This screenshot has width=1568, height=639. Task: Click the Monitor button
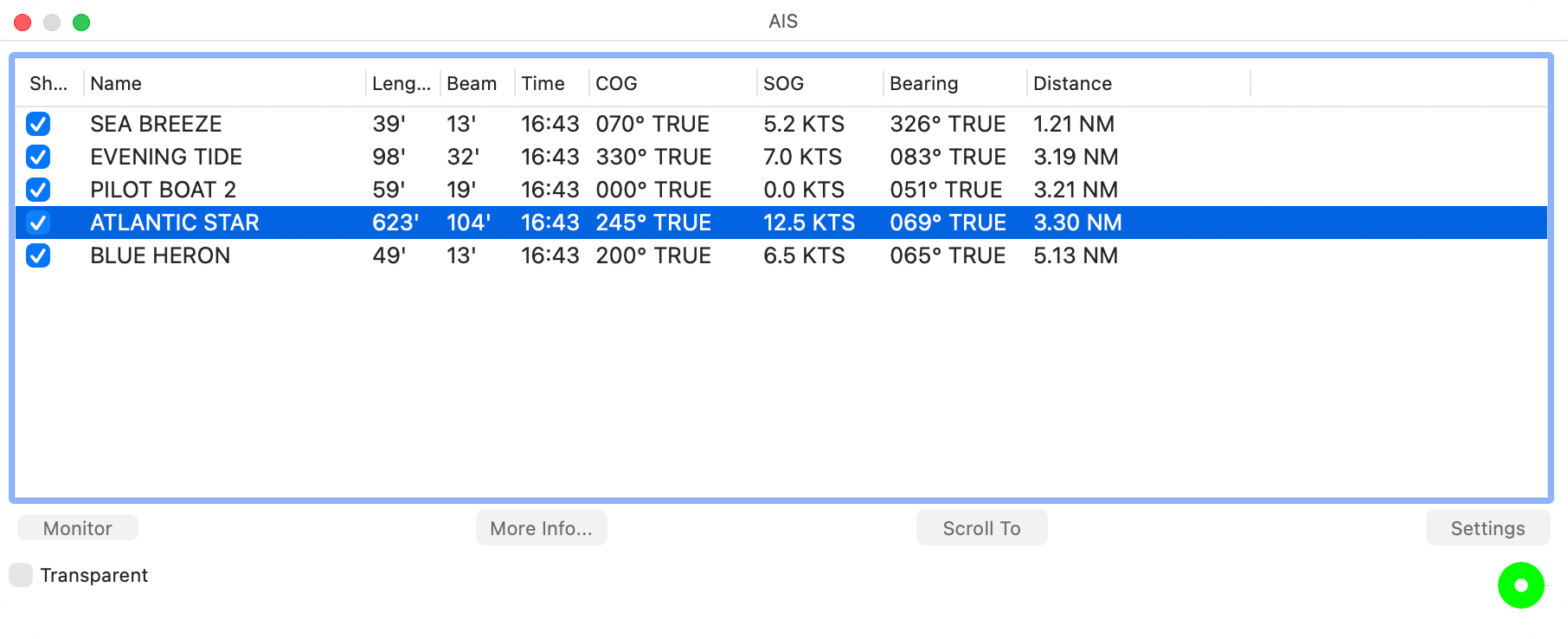(x=78, y=528)
